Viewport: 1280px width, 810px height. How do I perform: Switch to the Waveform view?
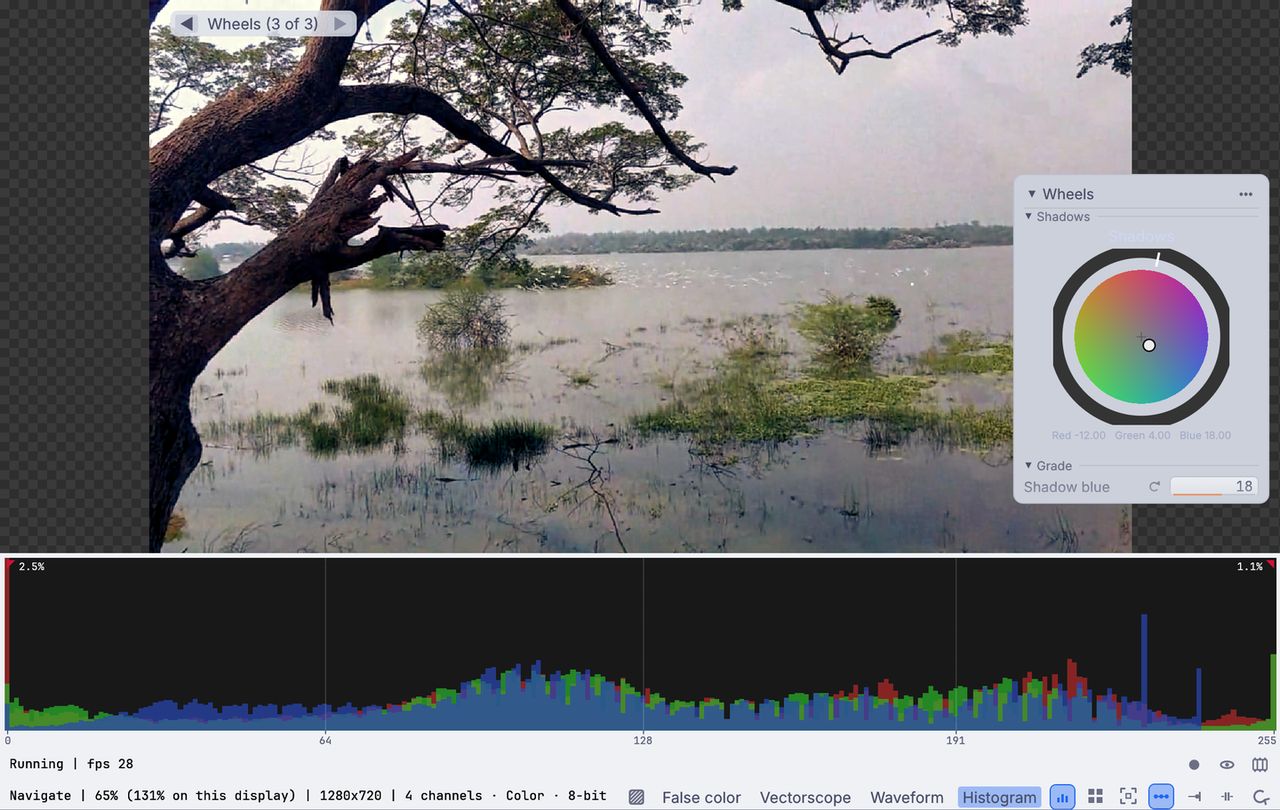[907, 797]
